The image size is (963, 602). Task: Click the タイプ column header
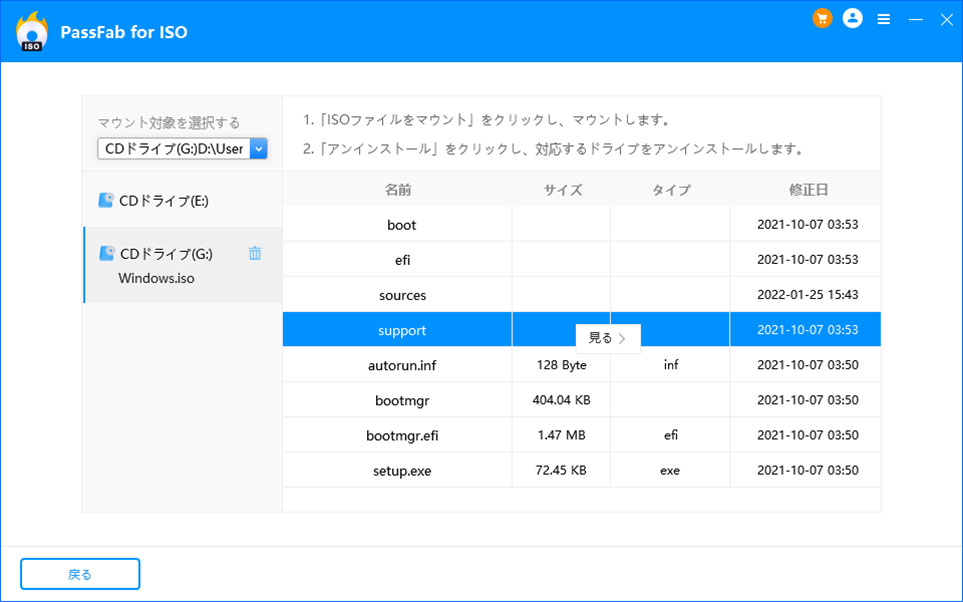tap(671, 190)
